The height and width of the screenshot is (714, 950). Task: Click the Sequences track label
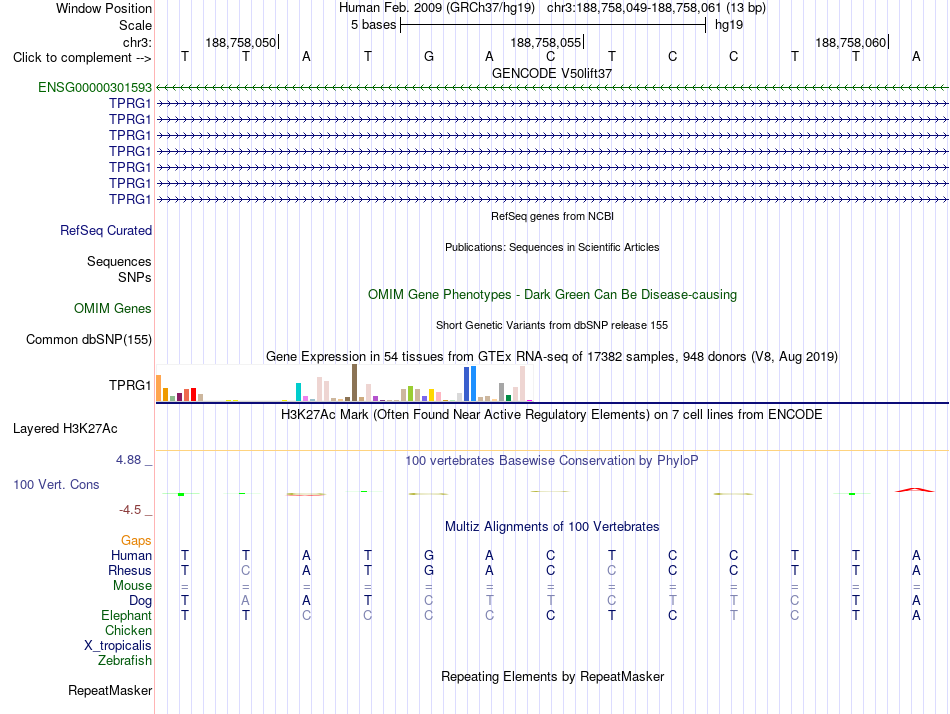tap(119, 261)
